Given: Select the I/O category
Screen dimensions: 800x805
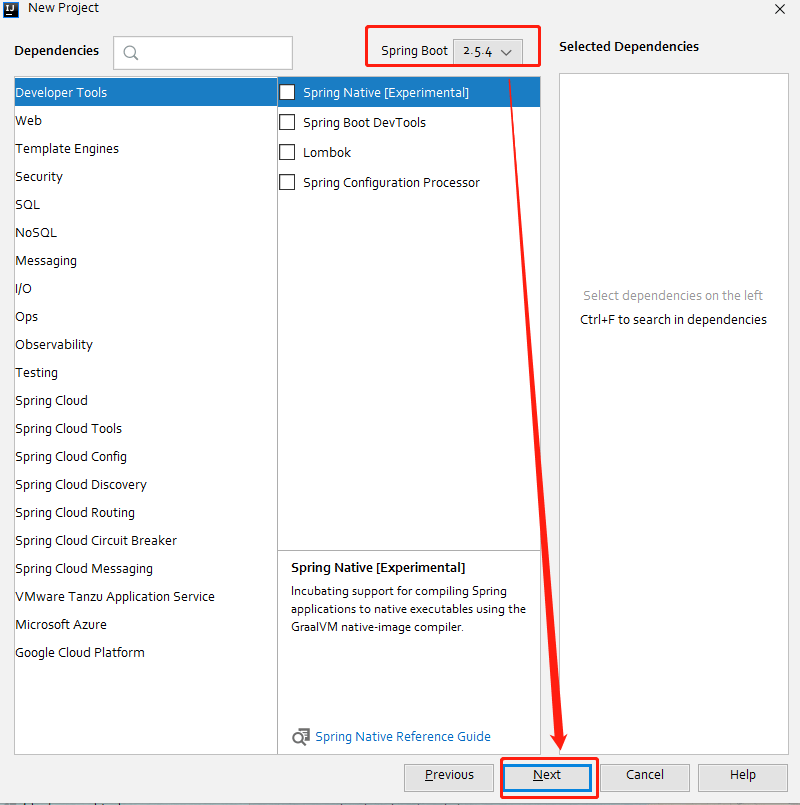Looking at the screenshot, I should coord(146,289).
